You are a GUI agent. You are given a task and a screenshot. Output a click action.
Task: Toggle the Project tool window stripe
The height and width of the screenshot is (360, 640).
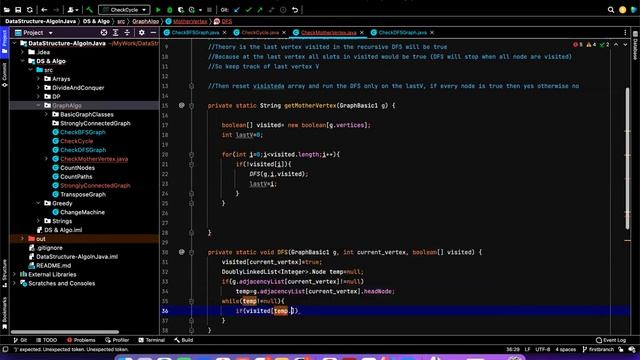click(4, 42)
